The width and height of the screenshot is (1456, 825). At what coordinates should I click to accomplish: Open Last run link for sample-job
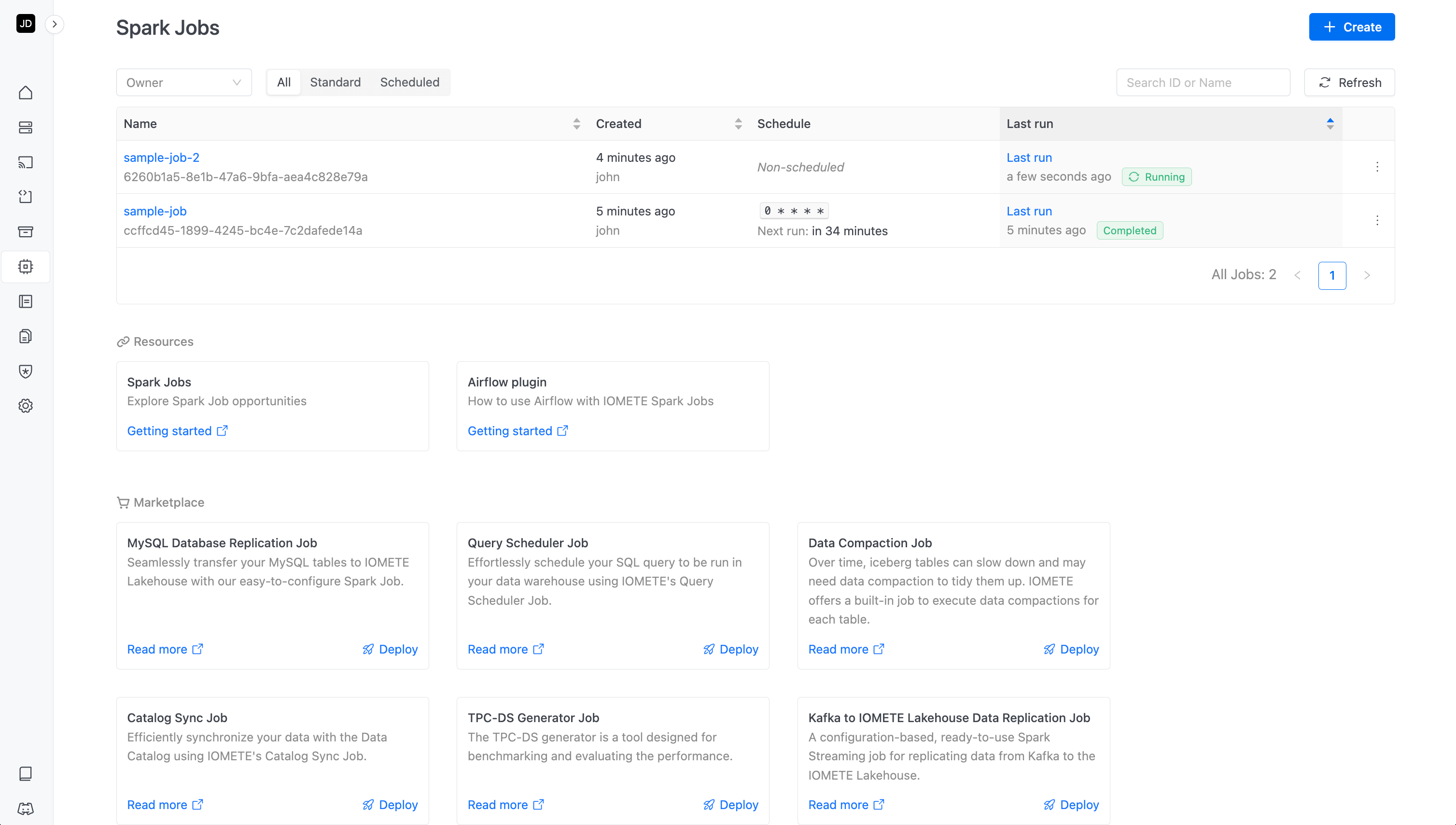pyautogui.click(x=1029, y=211)
